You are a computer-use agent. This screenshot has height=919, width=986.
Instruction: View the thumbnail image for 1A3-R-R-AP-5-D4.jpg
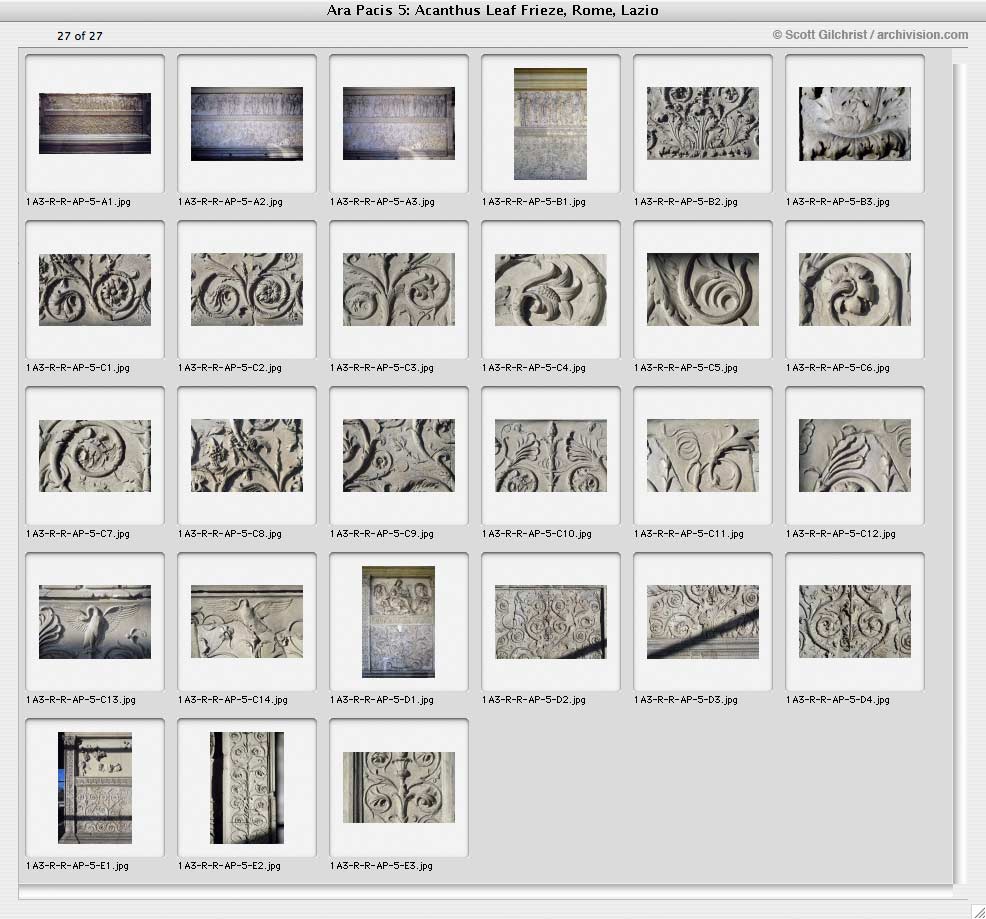coord(855,621)
